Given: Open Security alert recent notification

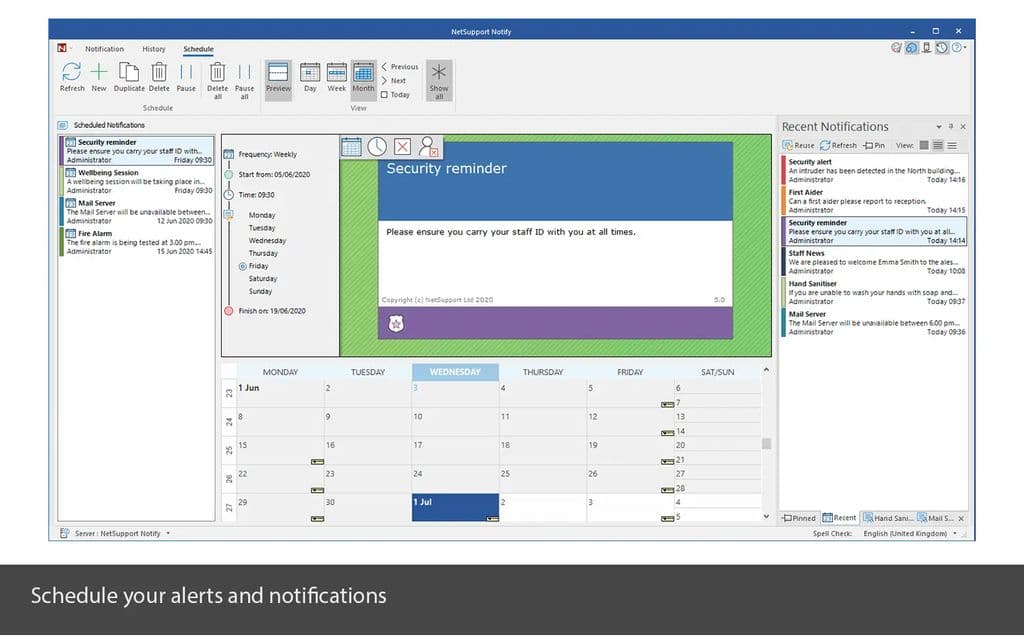Looking at the screenshot, I should (874, 170).
